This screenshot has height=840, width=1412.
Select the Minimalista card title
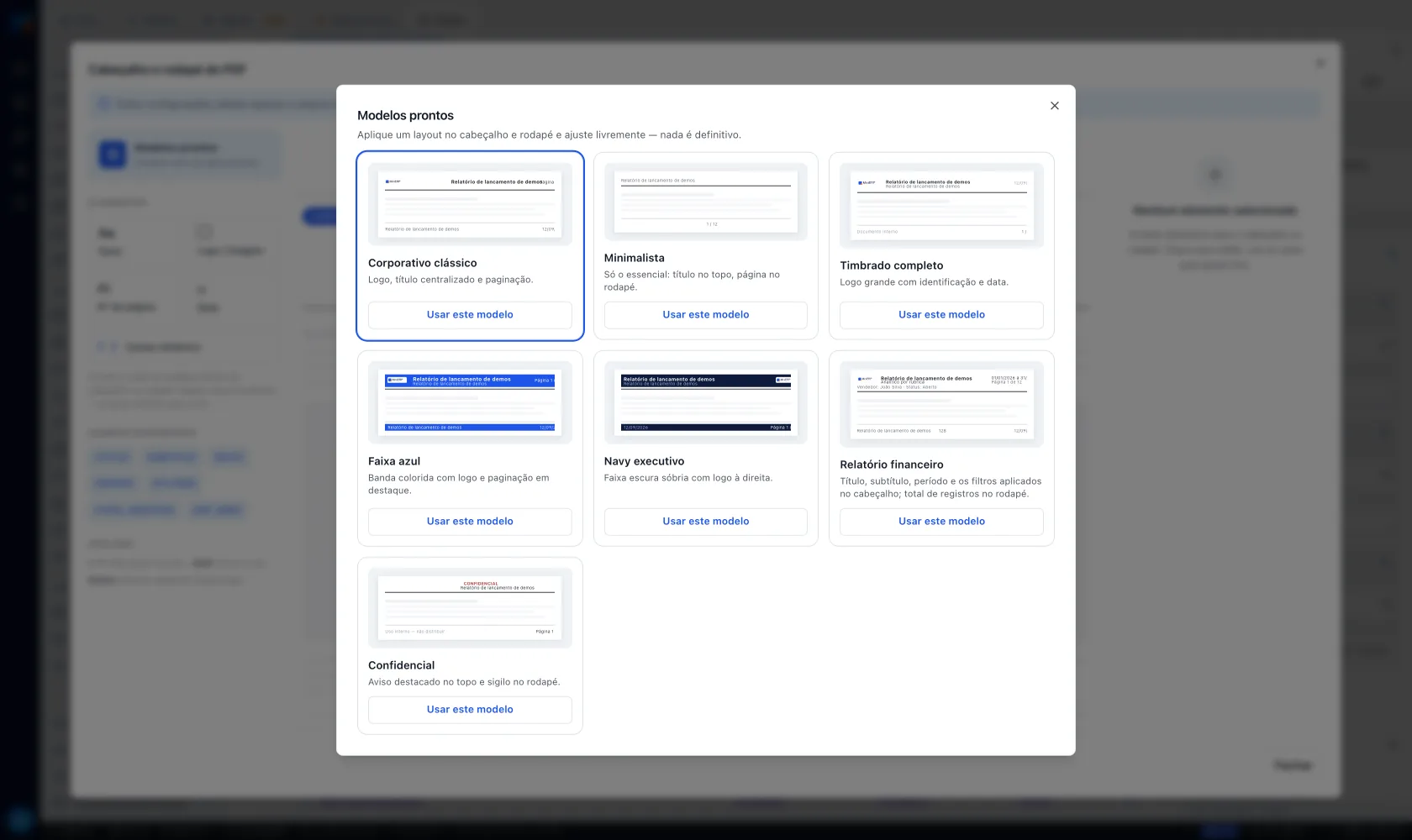pyautogui.click(x=635, y=258)
